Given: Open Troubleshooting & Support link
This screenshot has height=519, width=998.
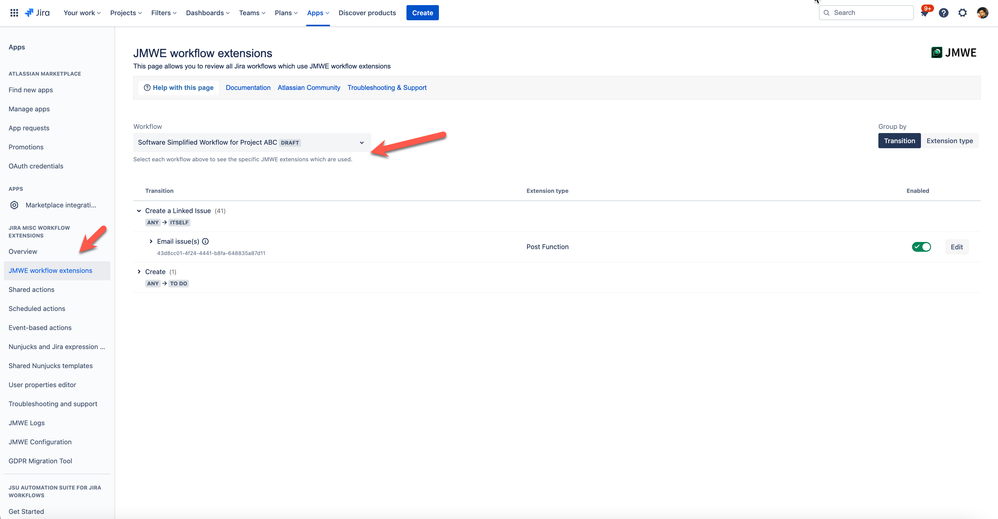Looking at the screenshot, I should tap(387, 88).
